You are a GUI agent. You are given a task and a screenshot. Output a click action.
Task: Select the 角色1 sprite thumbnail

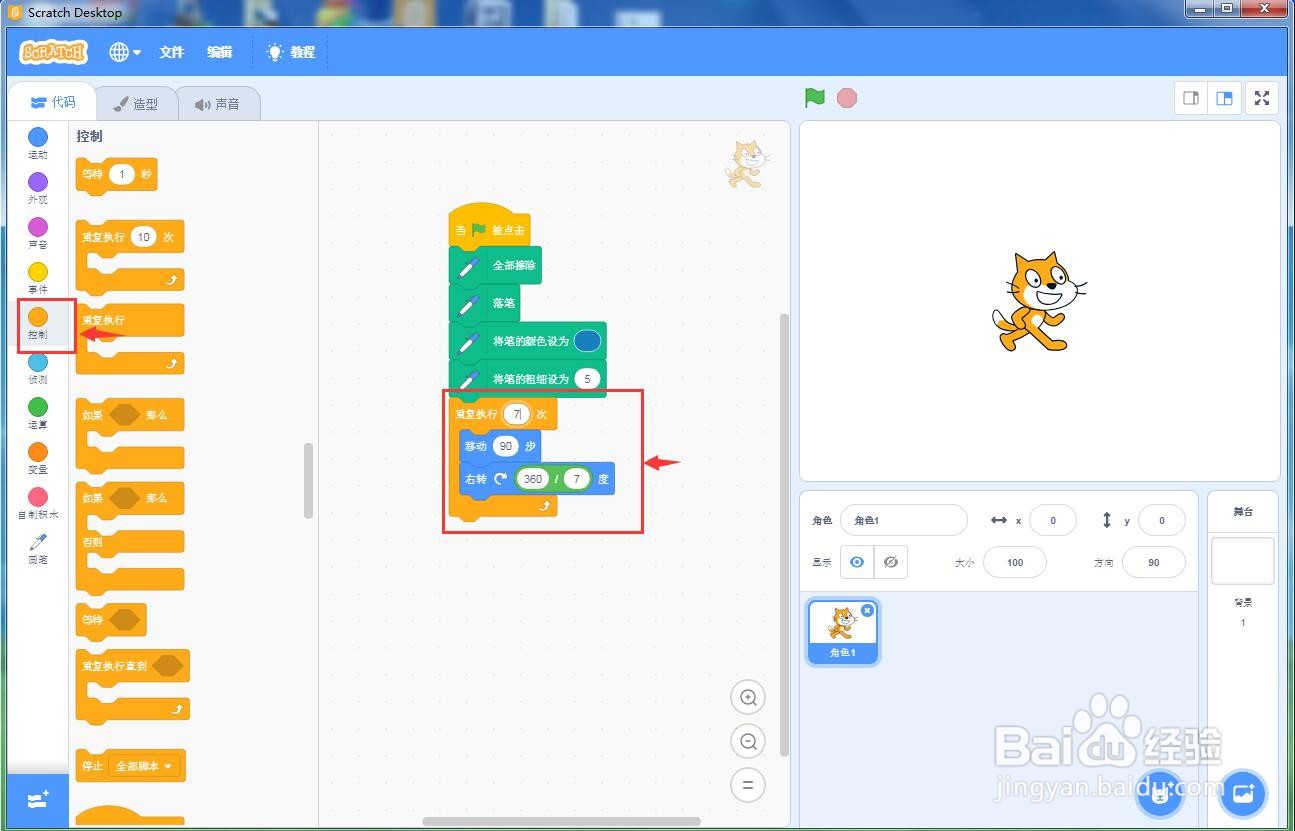[842, 630]
